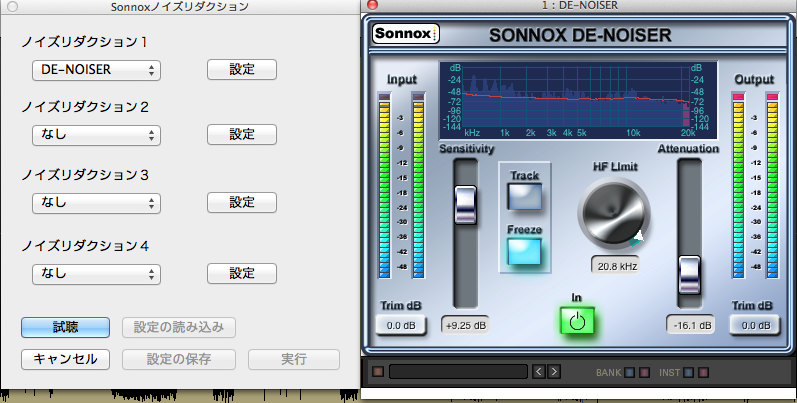Image resolution: width=797 pixels, height=403 pixels.
Task: Click 設定 button for noise reduction 4
Action: pos(242,274)
